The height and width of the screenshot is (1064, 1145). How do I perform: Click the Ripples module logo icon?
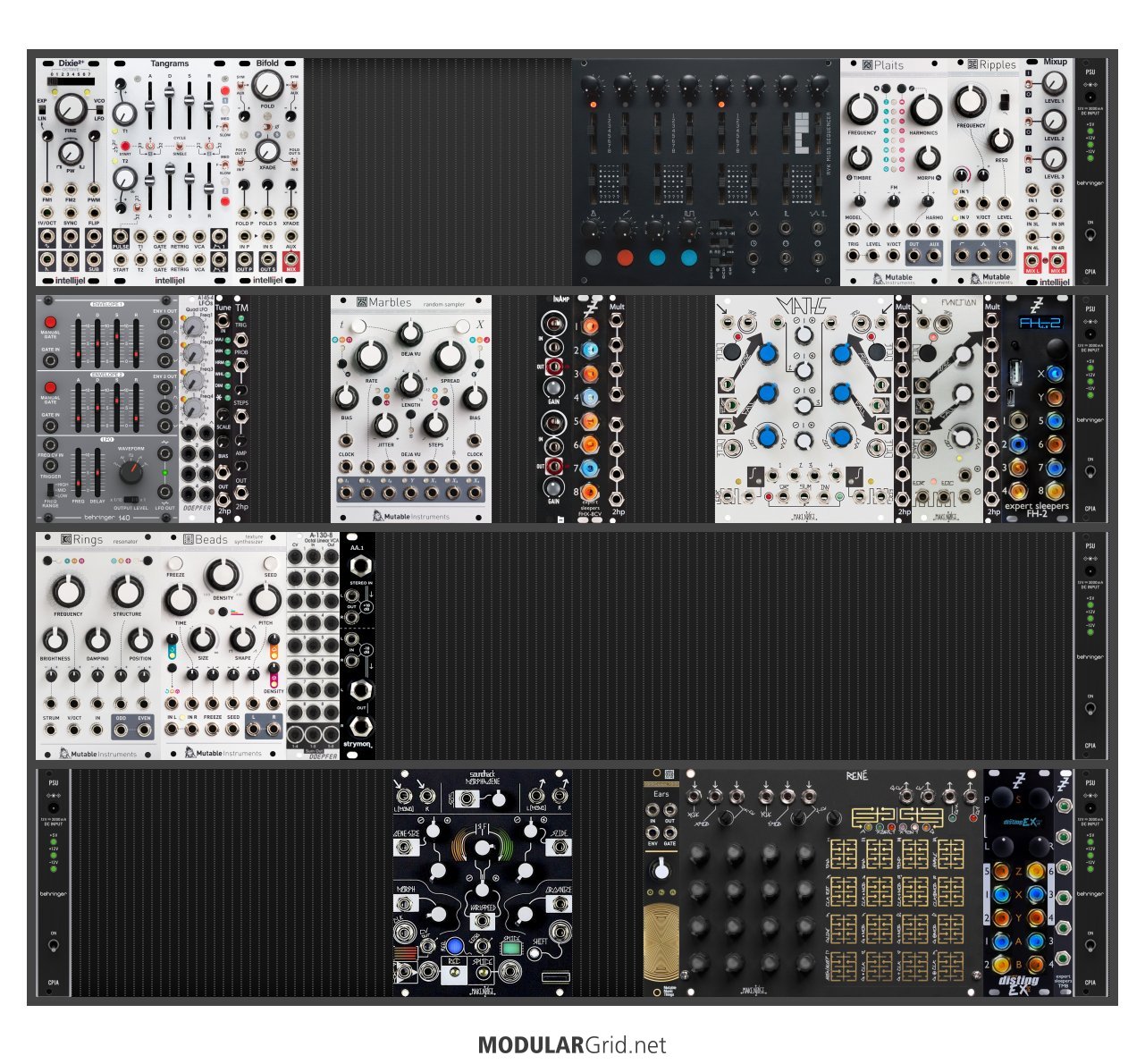click(972, 65)
